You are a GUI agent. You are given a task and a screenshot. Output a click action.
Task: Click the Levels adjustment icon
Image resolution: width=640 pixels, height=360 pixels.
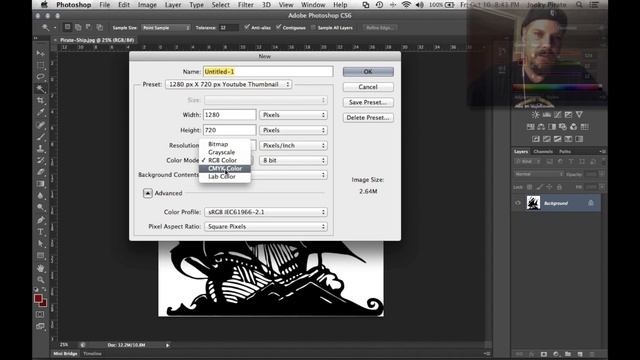(547, 115)
